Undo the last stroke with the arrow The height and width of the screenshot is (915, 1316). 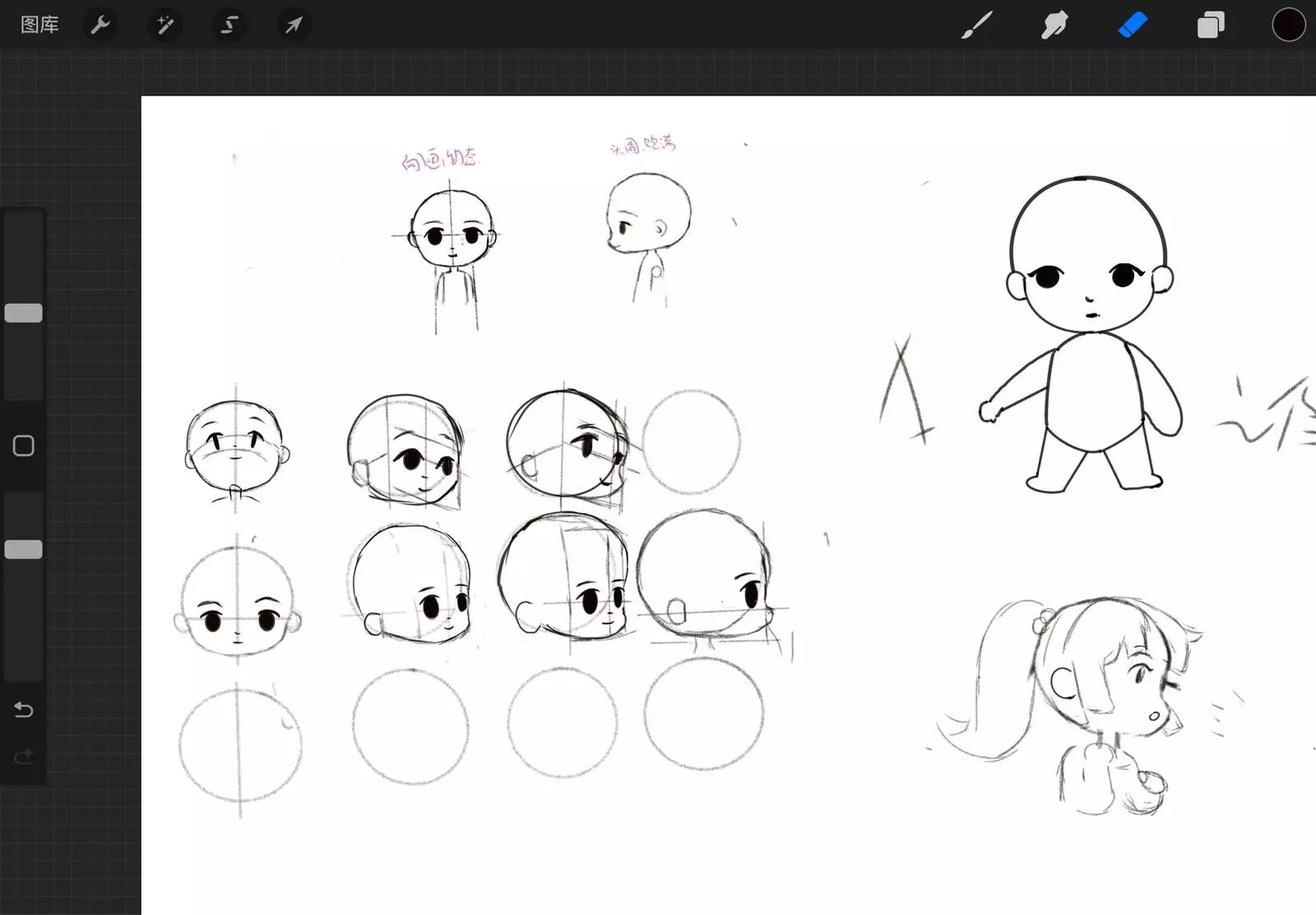[24, 709]
